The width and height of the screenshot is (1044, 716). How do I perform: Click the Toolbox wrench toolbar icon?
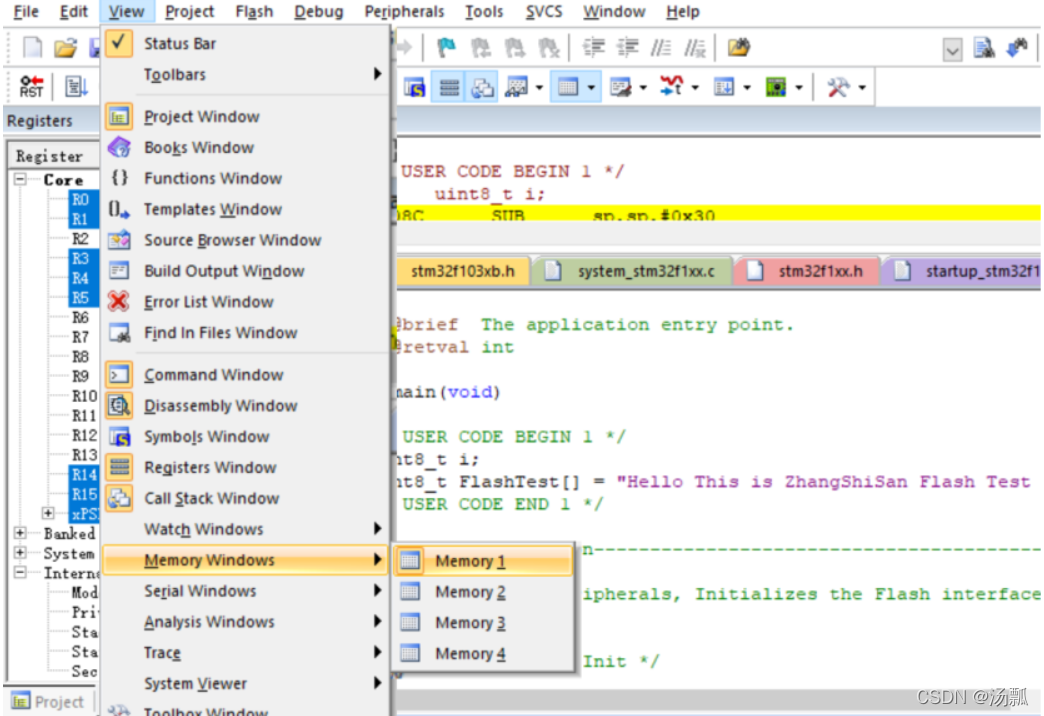pyautogui.click(x=838, y=87)
